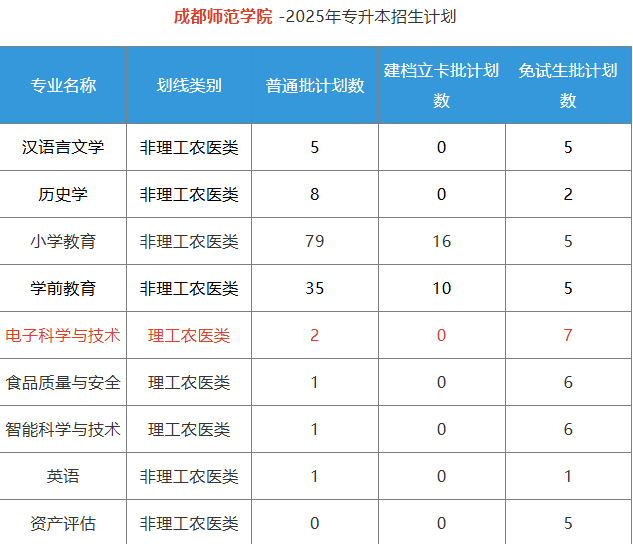
Task: Click the value 35 for 学前教育
Action: [315, 289]
